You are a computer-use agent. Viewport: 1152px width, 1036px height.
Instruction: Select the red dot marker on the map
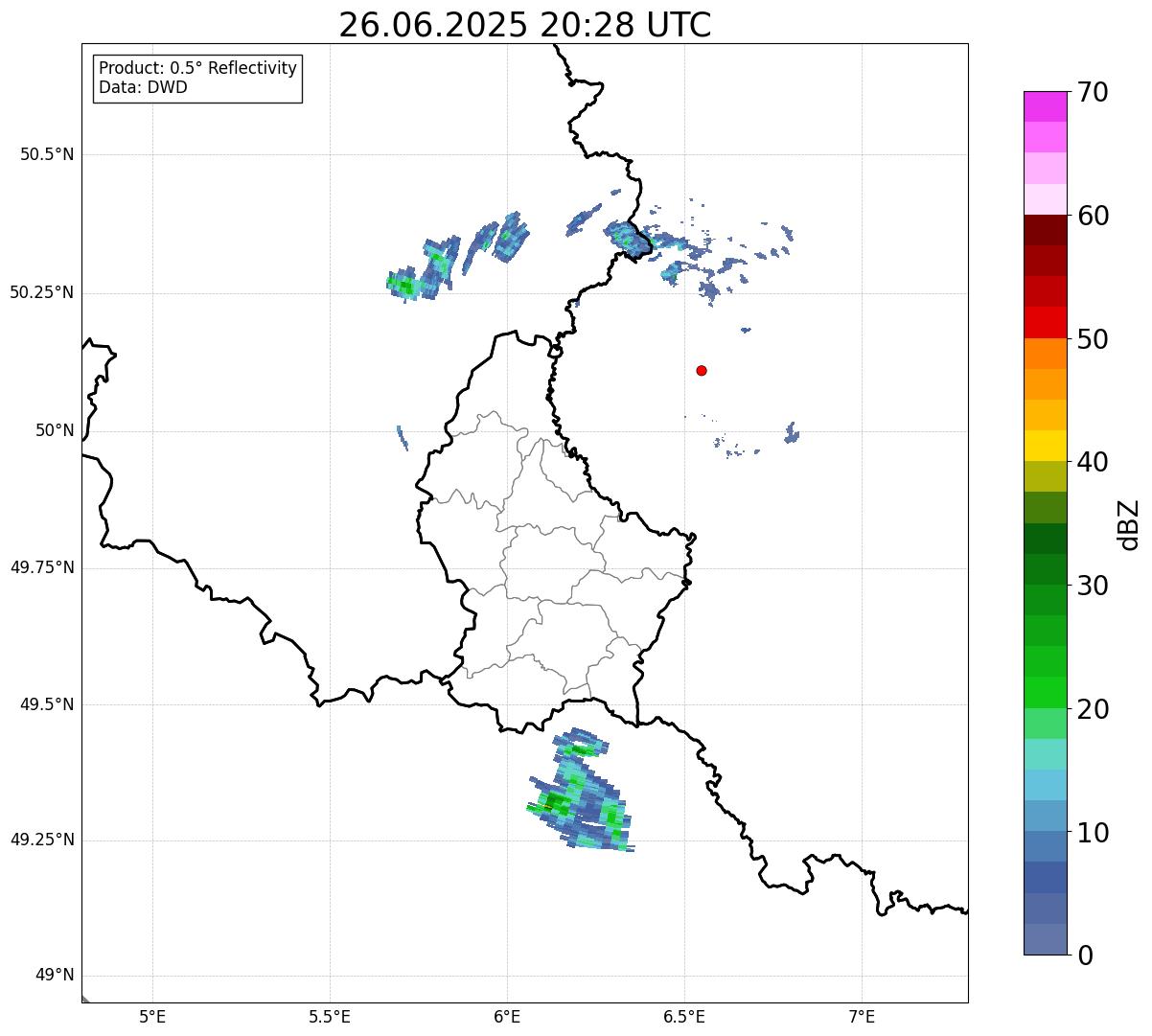[x=702, y=370]
